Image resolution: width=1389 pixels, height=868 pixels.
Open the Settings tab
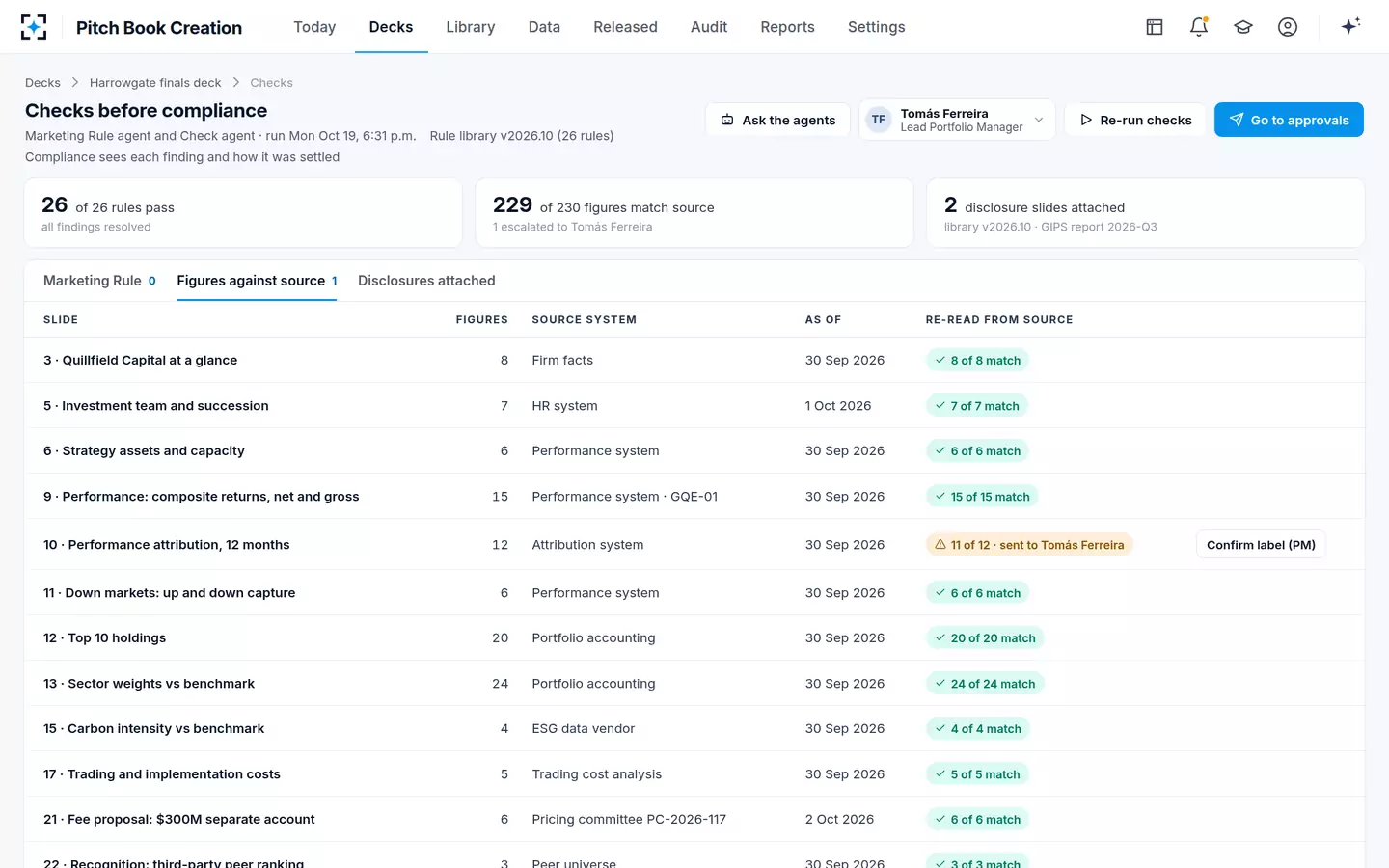tap(877, 27)
